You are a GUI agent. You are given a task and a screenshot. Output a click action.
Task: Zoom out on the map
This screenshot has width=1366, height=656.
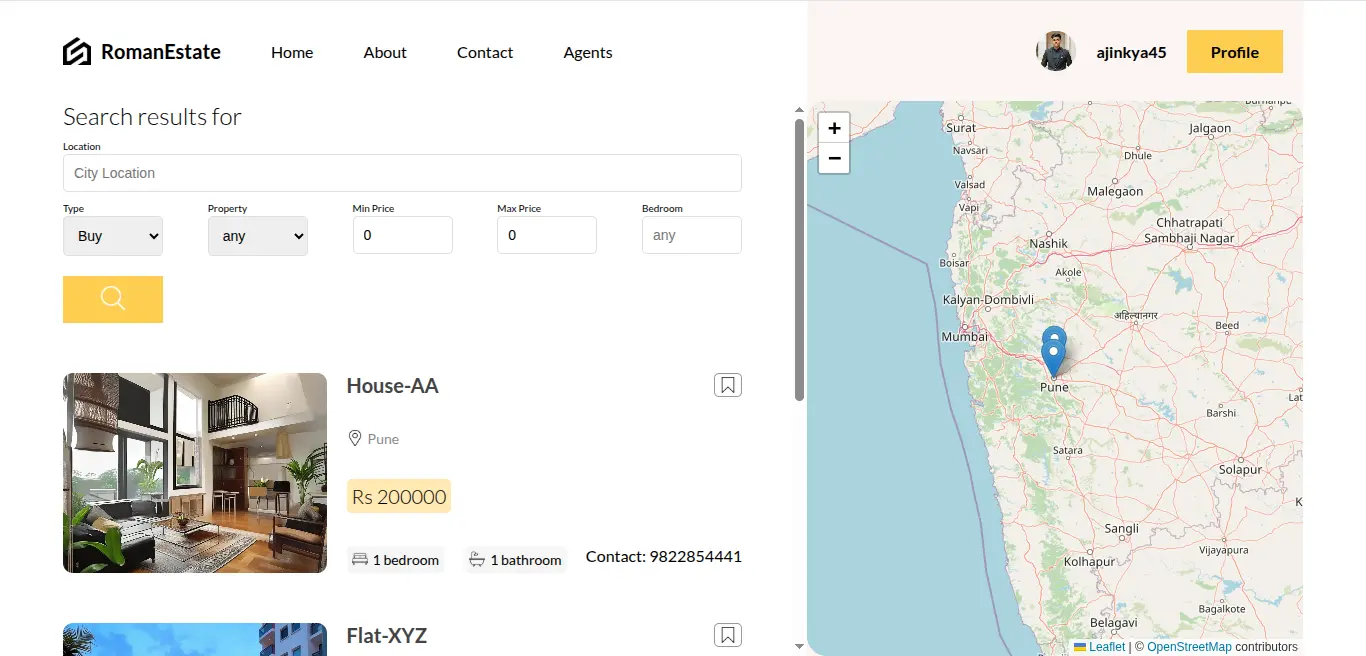(x=834, y=158)
